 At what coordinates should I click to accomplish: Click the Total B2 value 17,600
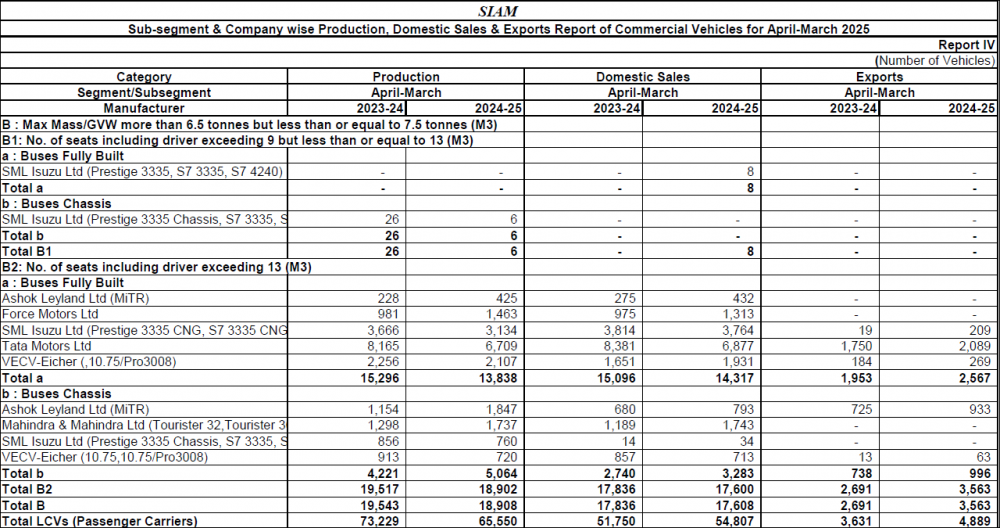point(735,489)
